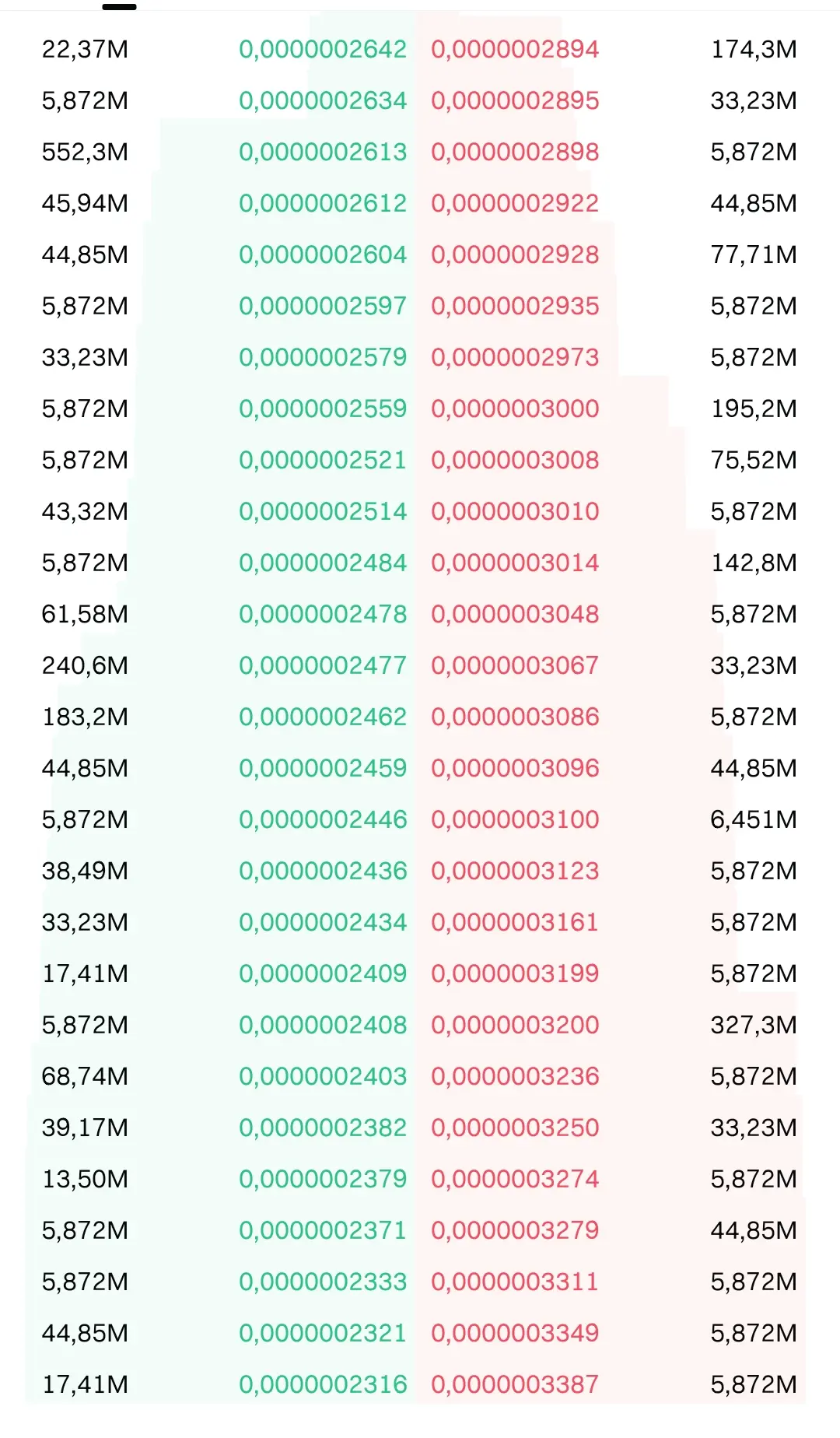This screenshot has width=840, height=1438.
Task: Pick ask price 0,0000003387
Action: click(515, 1385)
